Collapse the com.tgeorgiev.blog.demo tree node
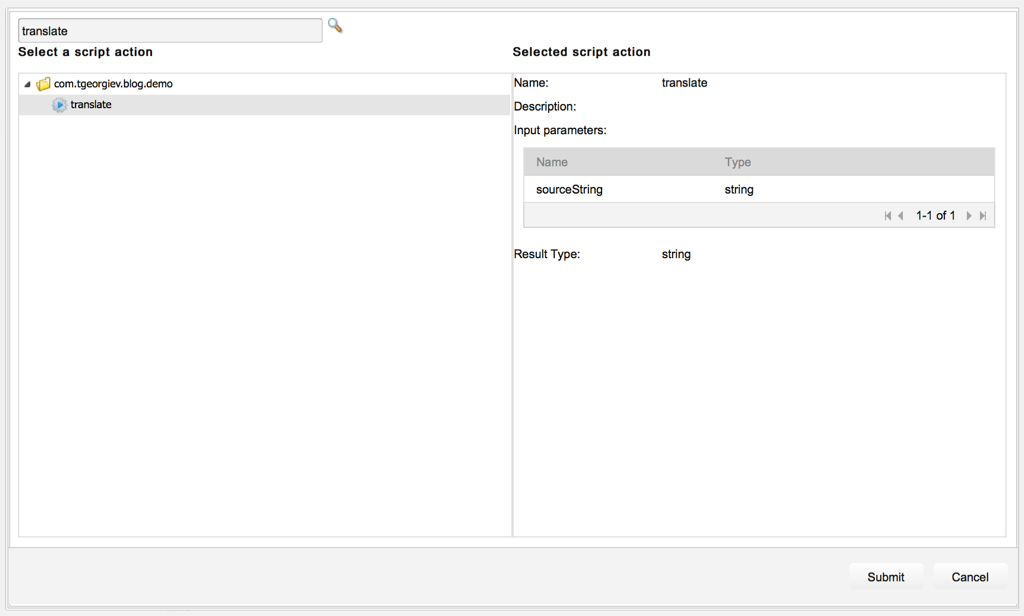 click(x=27, y=85)
